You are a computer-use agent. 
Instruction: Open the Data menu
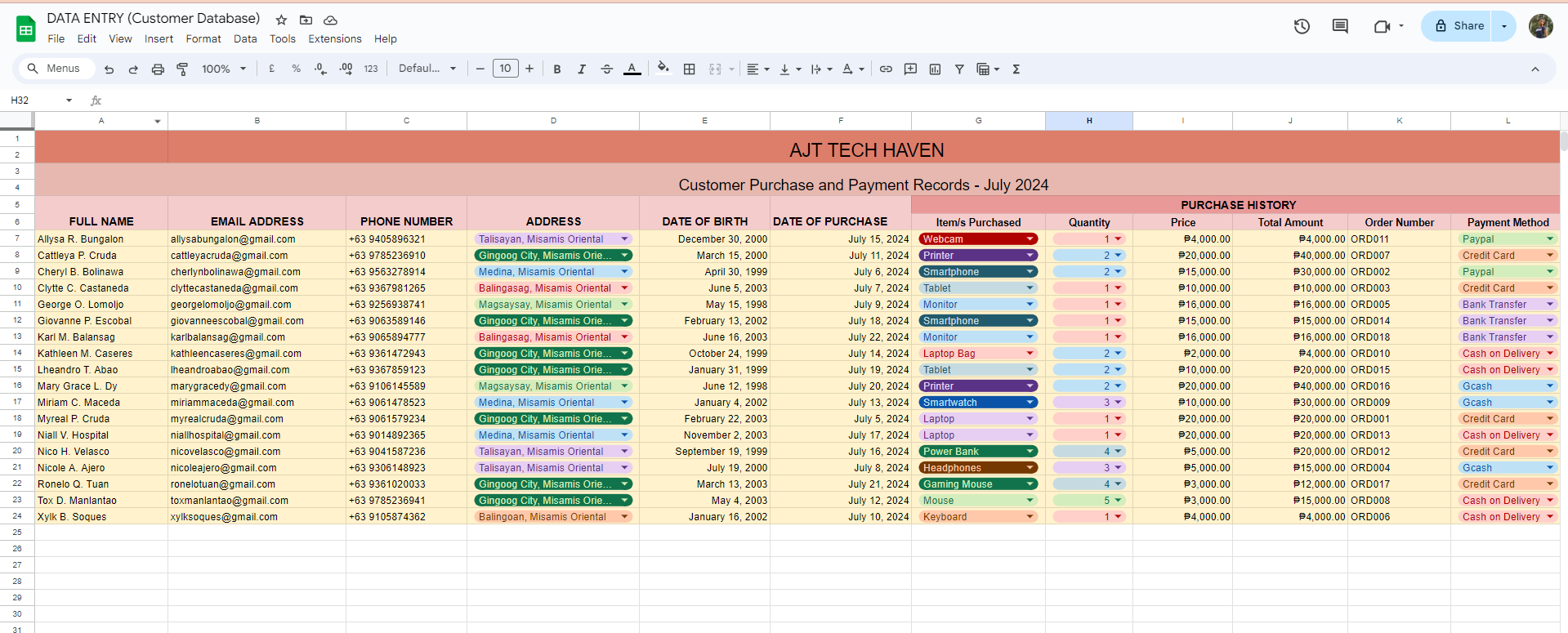pyautogui.click(x=245, y=38)
